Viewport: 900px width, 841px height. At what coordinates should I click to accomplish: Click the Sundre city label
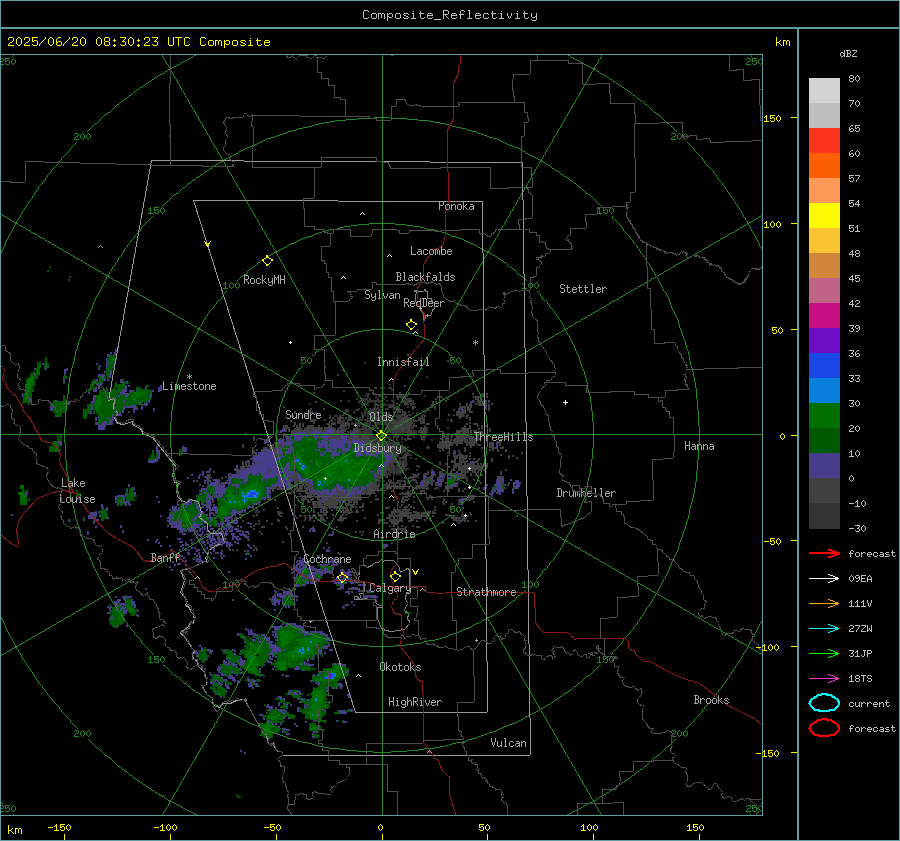[303, 414]
